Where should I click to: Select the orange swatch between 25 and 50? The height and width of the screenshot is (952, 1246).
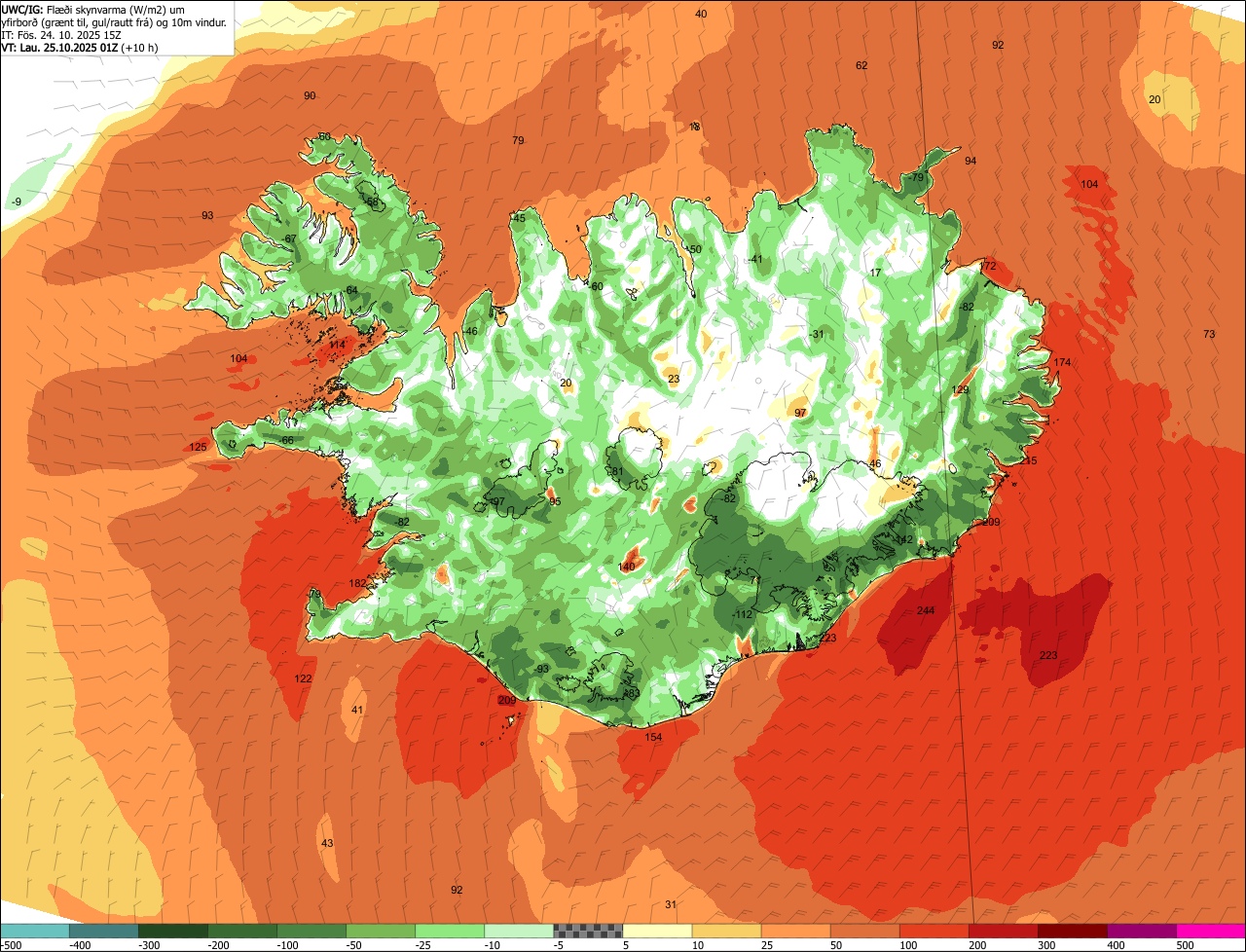[x=795, y=930]
